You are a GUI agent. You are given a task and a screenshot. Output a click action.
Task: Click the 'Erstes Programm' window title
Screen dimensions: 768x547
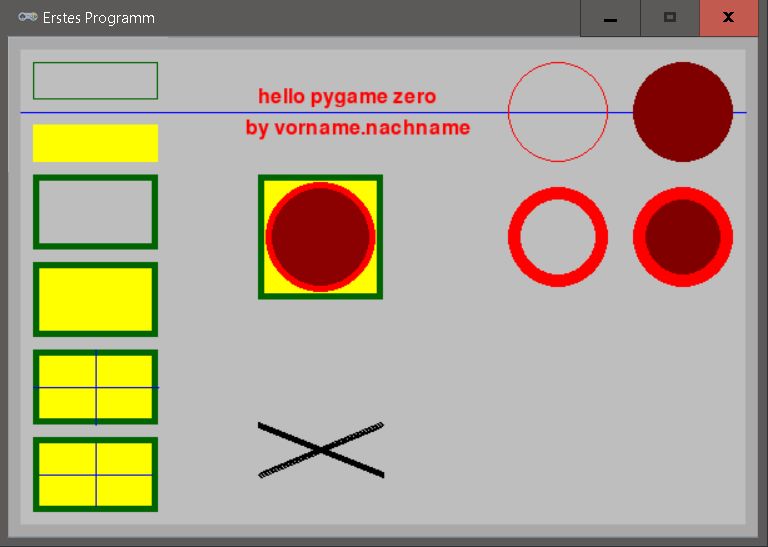98,18
